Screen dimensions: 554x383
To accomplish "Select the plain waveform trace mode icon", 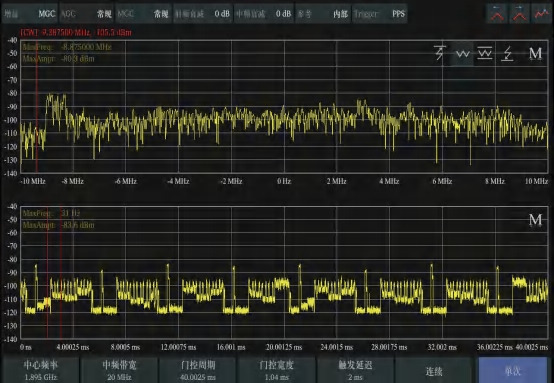I will 462,53.
